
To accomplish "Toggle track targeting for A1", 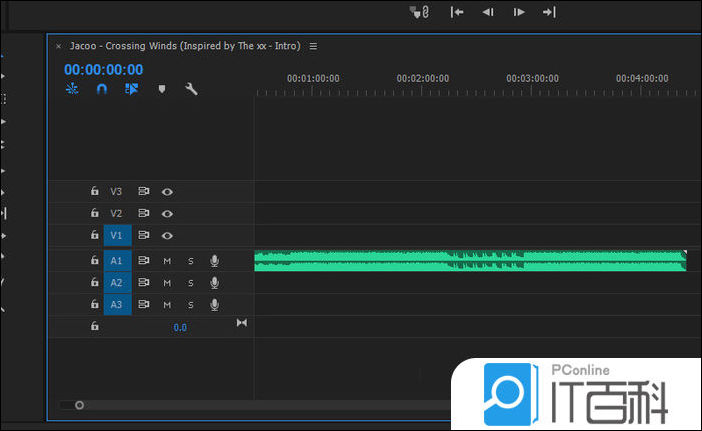I will click(x=116, y=261).
